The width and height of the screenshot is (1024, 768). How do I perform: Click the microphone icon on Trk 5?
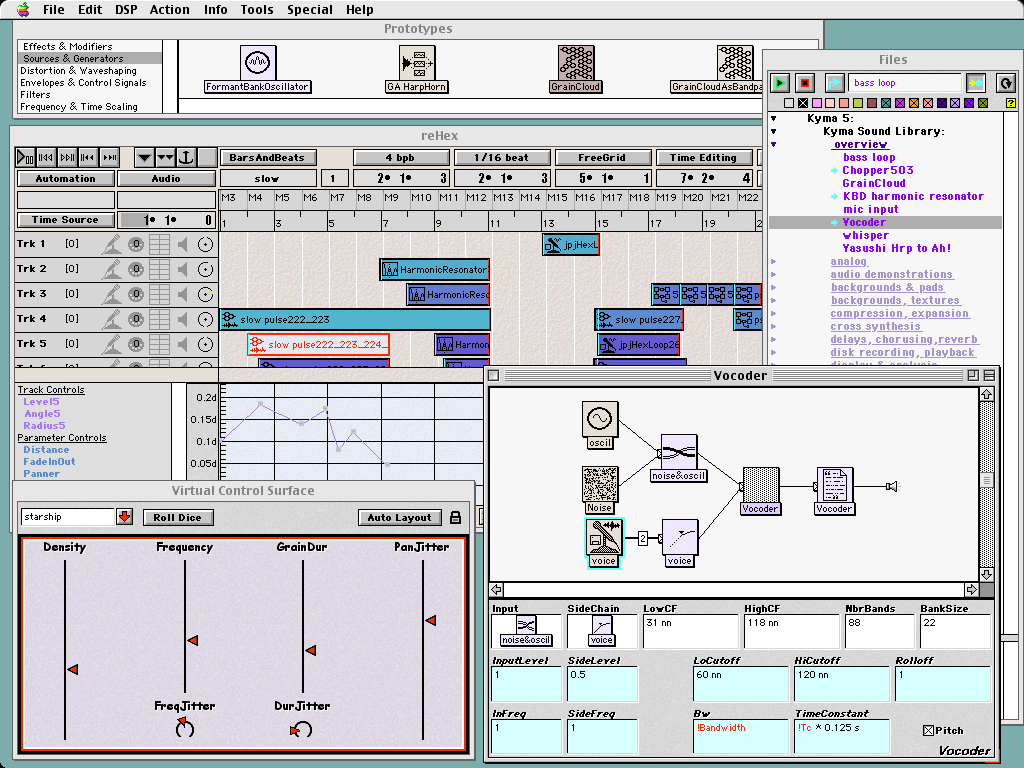click(x=112, y=344)
